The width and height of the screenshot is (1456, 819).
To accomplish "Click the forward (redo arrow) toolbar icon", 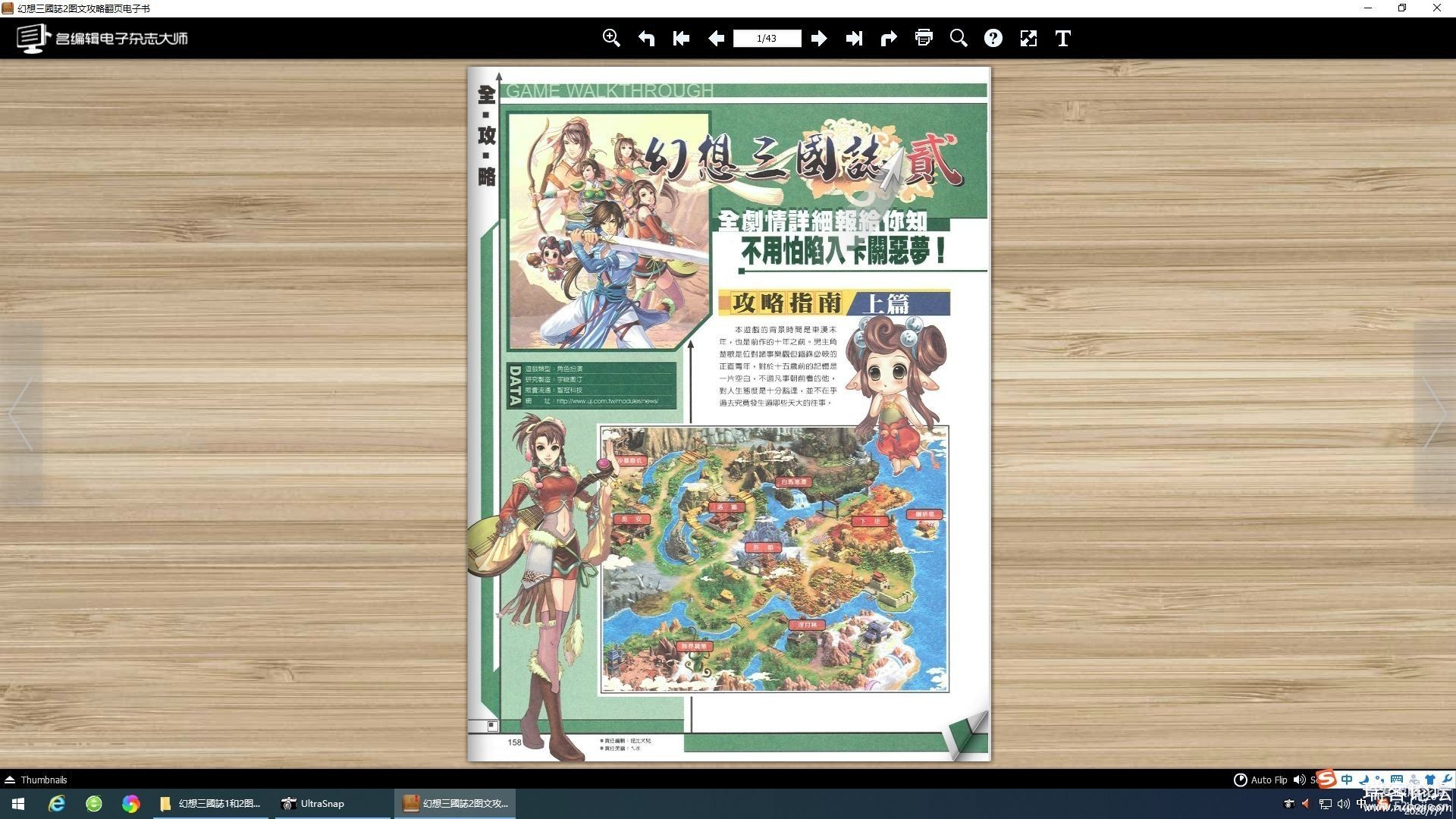I will pos(889,38).
